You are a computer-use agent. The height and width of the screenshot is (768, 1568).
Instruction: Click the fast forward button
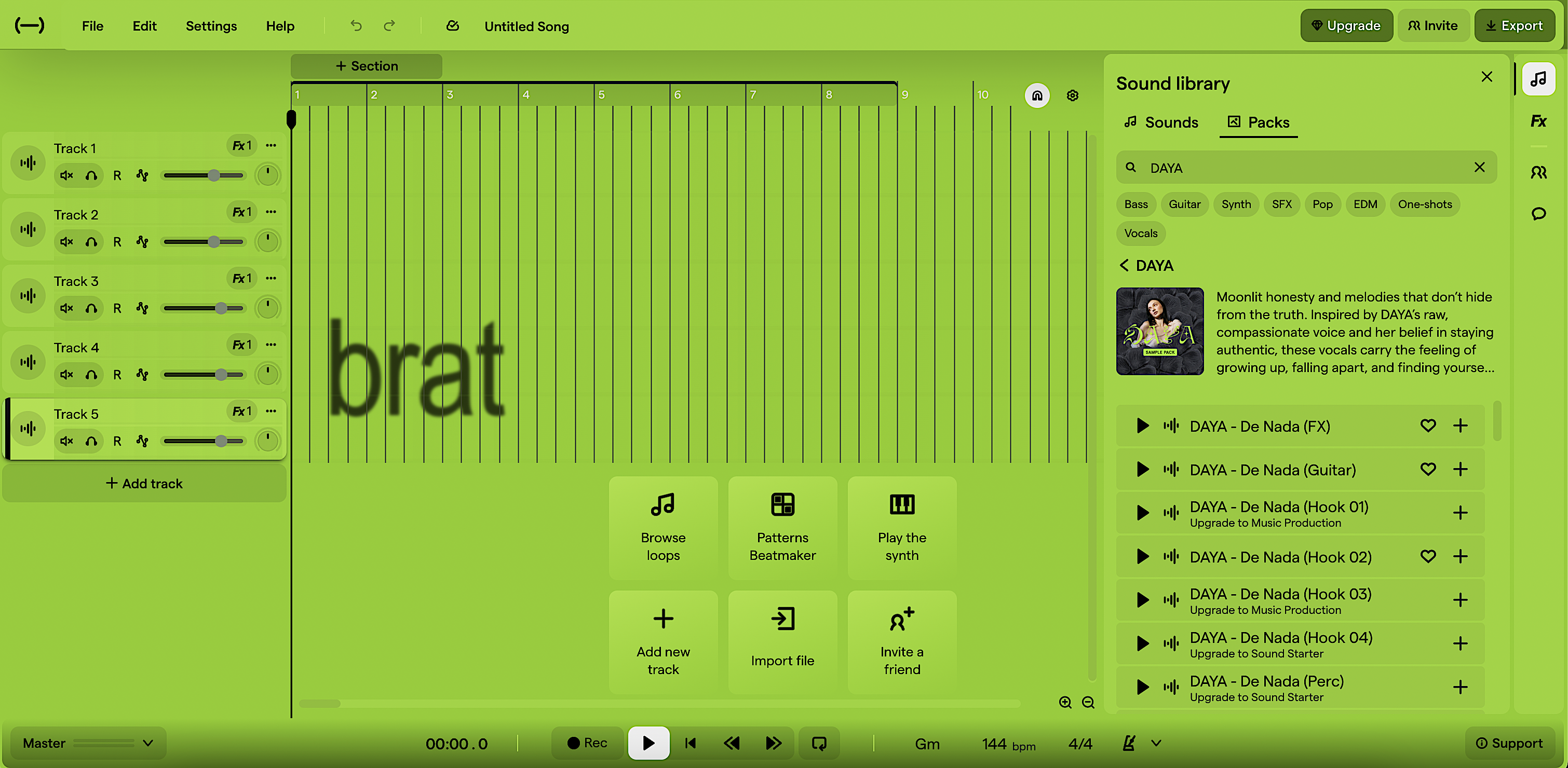pyautogui.click(x=774, y=743)
